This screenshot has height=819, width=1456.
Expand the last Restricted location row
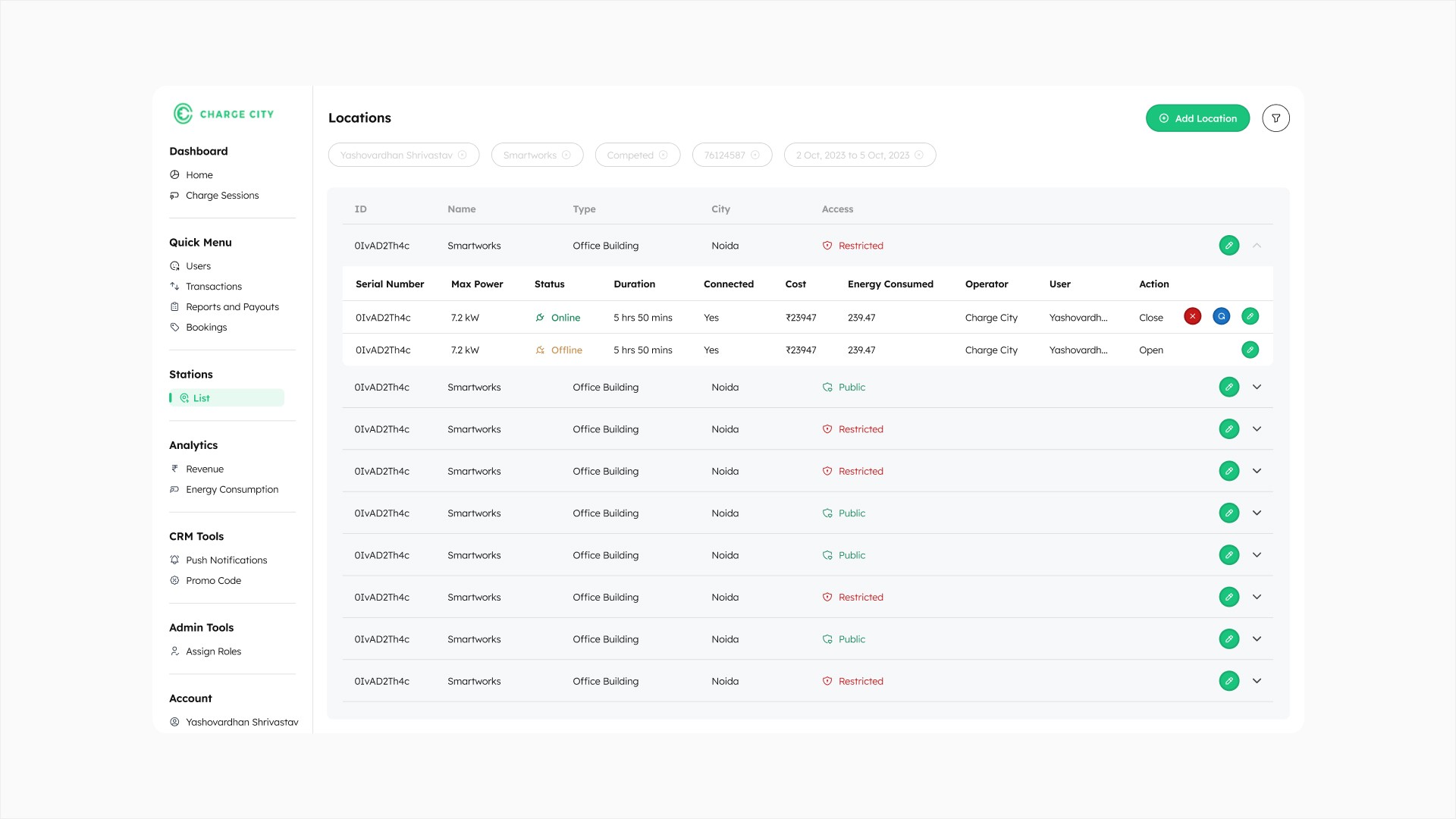point(1257,681)
